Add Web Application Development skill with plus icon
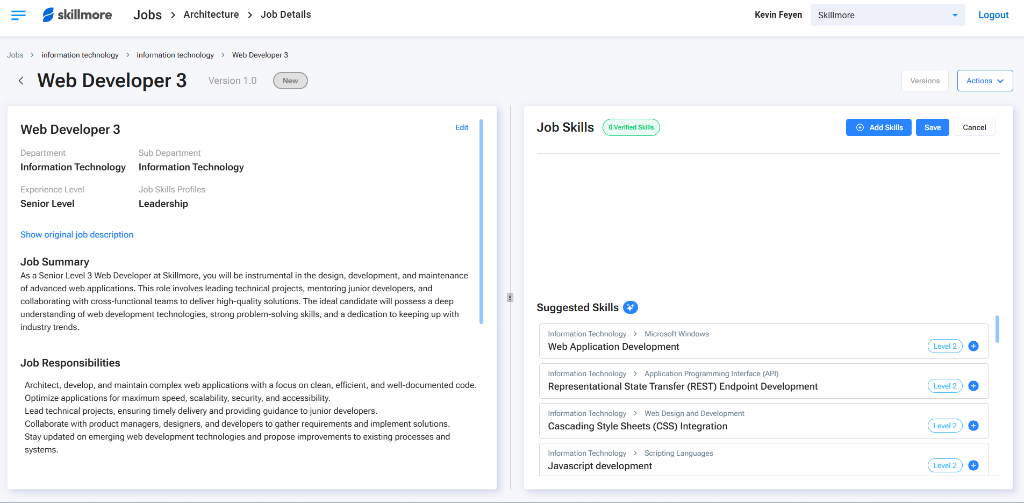This screenshot has height=503, width=1024. coord(973,346)
